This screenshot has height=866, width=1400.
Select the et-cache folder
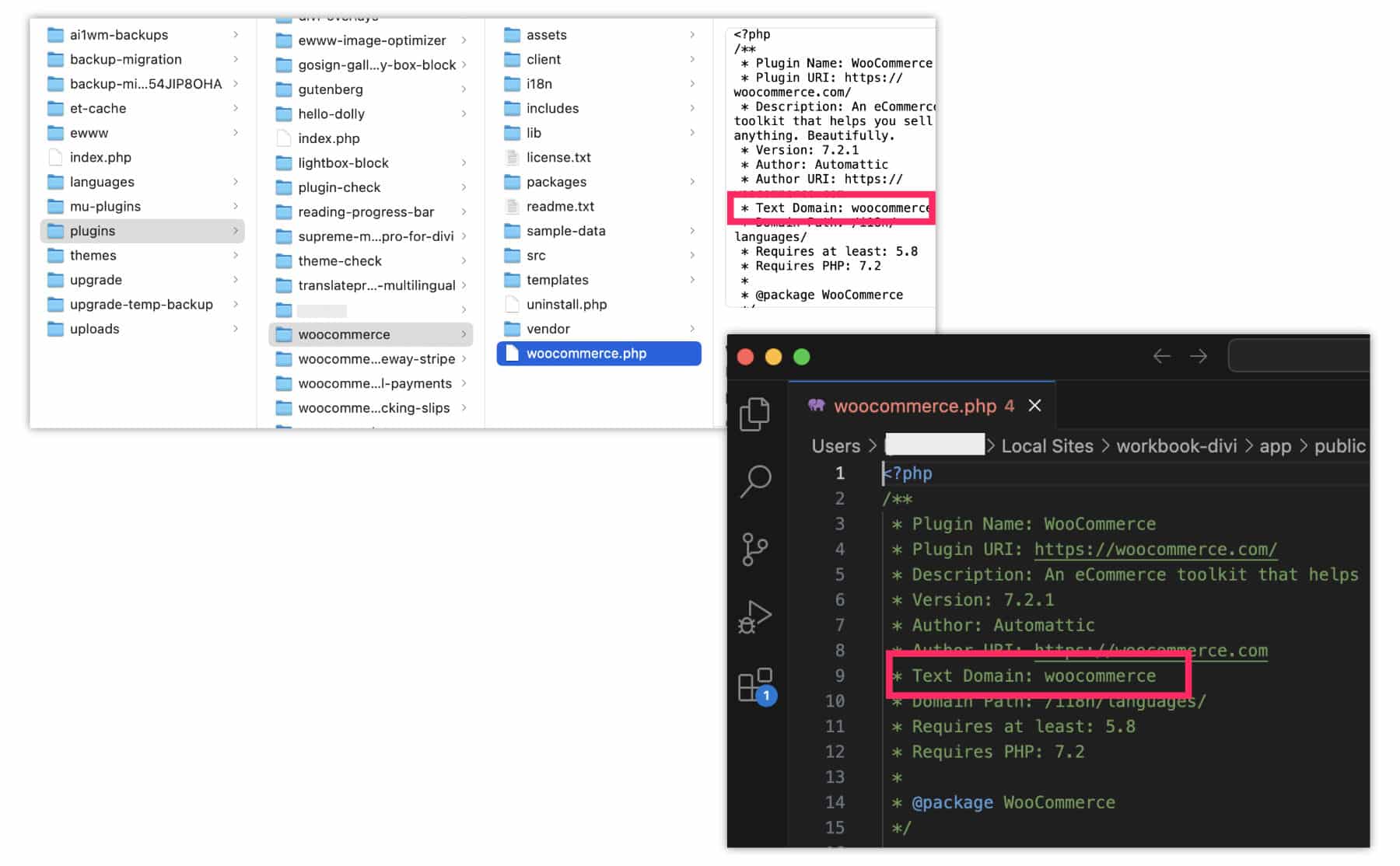[142, 108]
